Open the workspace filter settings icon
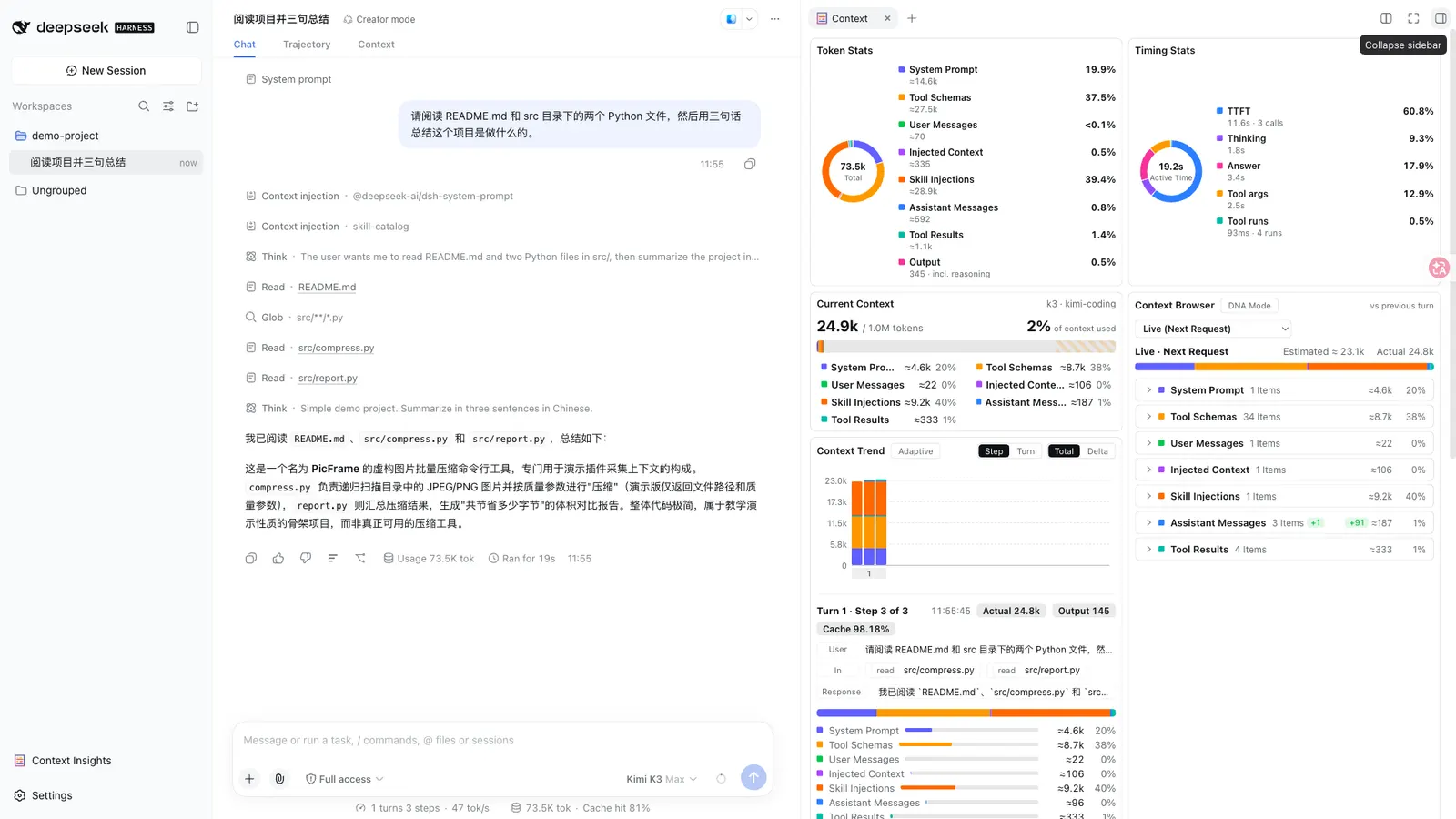Viewport: 1456px width, 819px height. click(168, 106)
